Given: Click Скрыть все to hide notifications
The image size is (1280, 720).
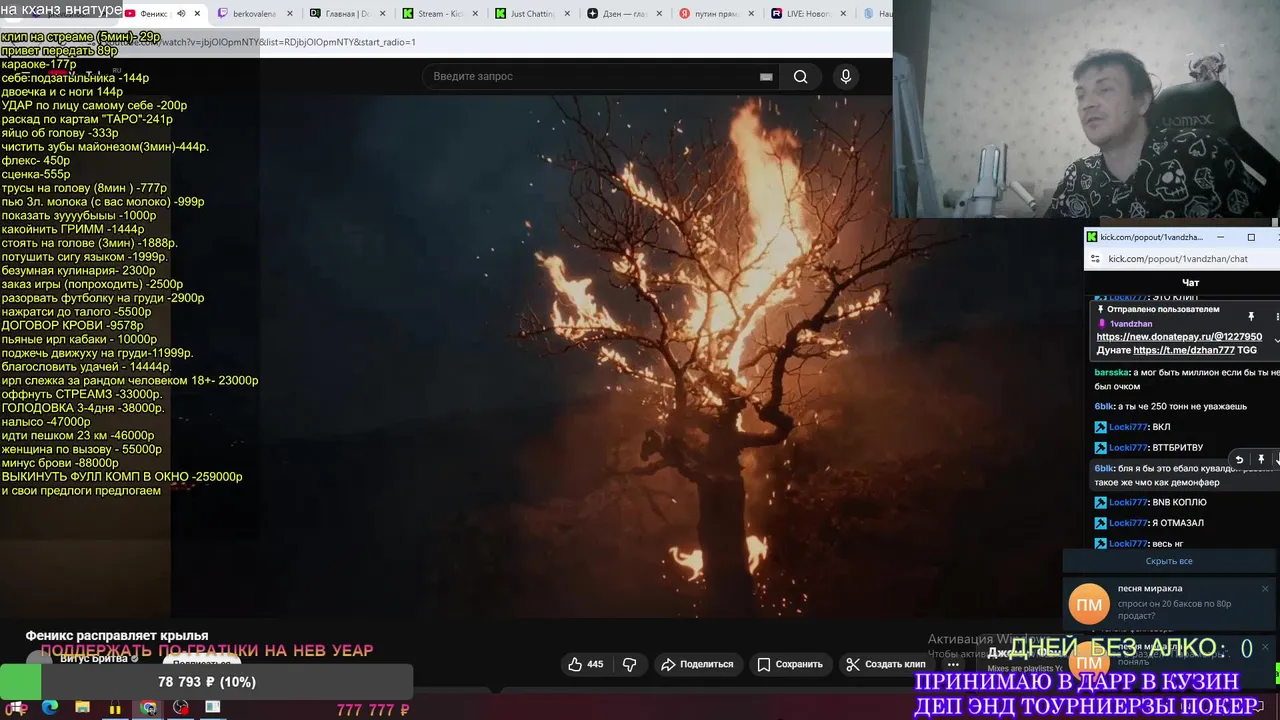Looking at the screenshot, I should [1169, 561].
